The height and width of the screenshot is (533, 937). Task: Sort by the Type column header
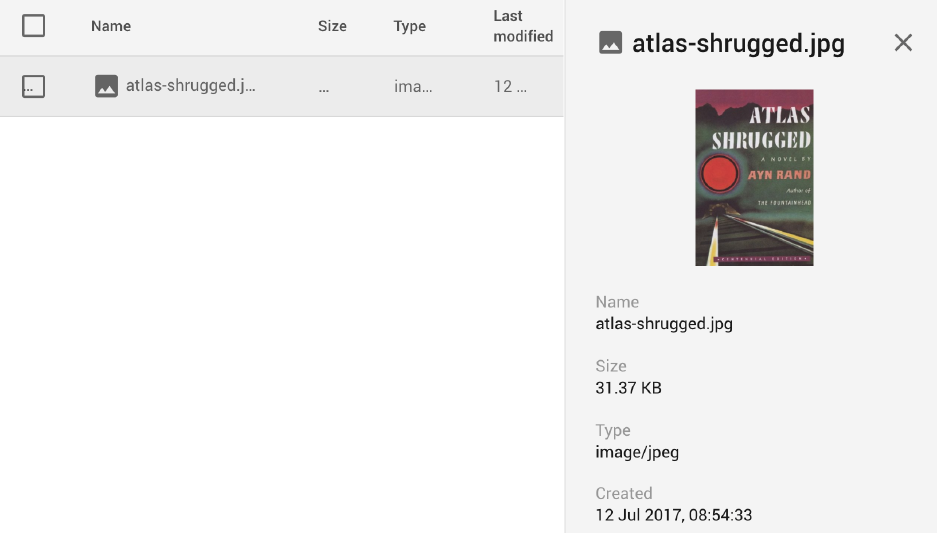click(x=409, y=26)
